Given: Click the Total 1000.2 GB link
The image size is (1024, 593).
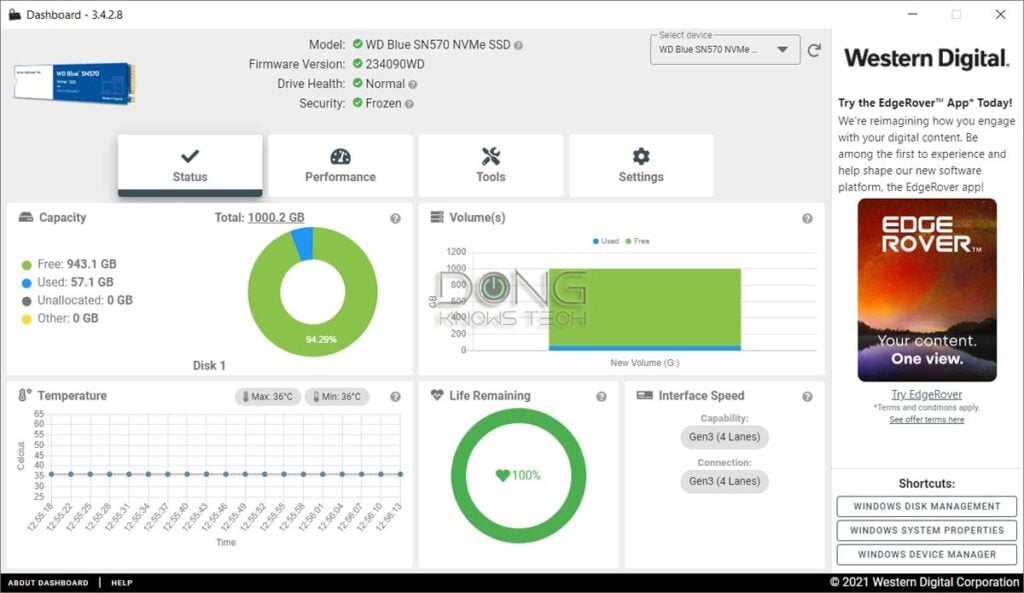Looking at the screenshot, I should point(276,217).
